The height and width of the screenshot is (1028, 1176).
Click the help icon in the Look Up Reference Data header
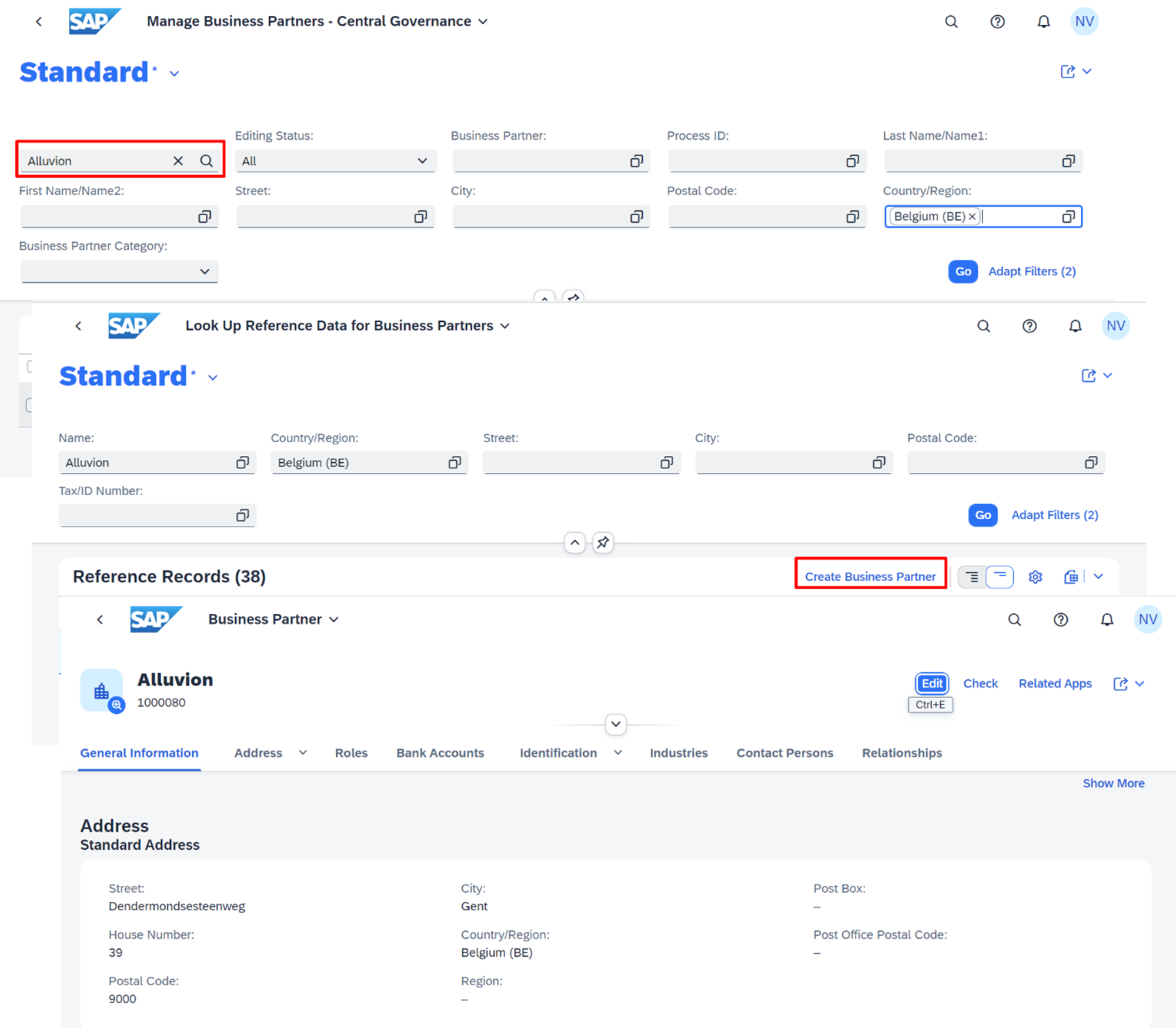(x=1029, y=326)
